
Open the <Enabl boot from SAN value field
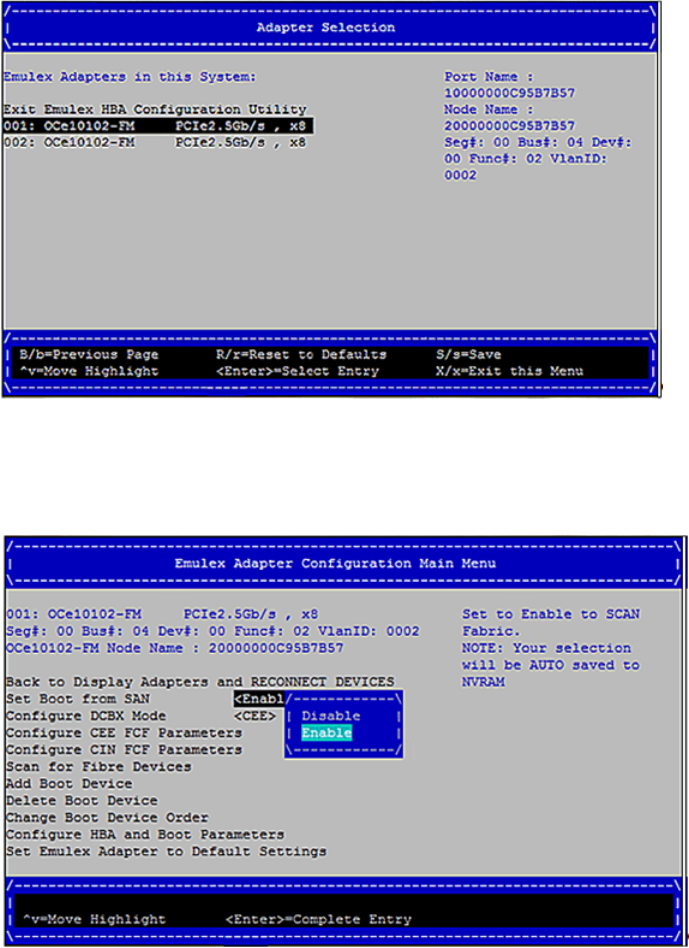coord(259,699)
